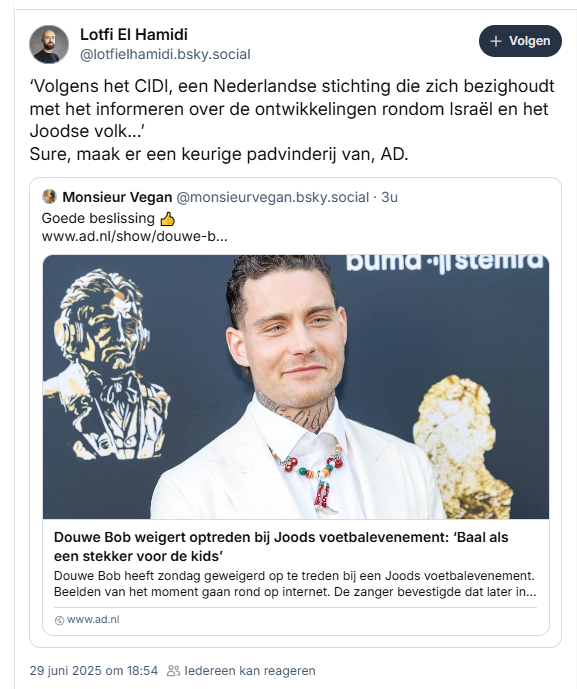Click the article description text below headline
This screenshot has height=689, width=577.
click(x=295, y=584)
